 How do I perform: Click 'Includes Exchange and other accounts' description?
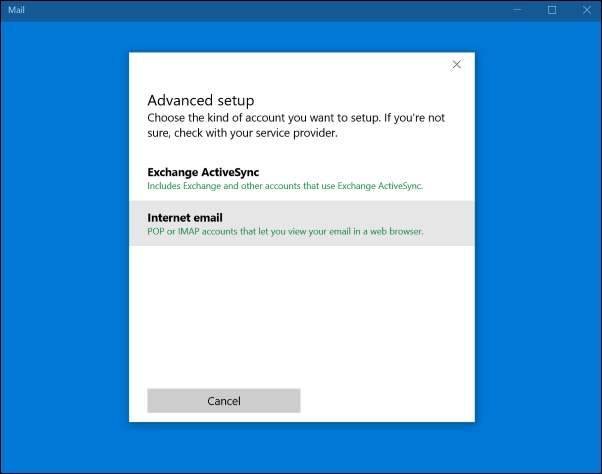click(x=285, y=186)
